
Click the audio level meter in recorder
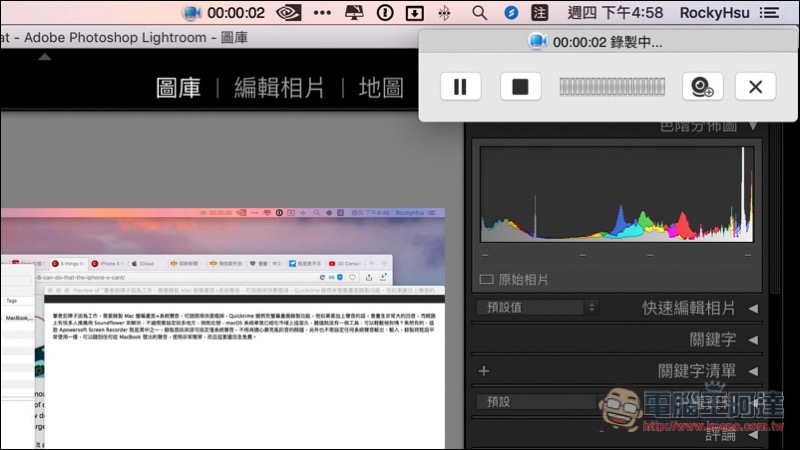pos(612,86)
